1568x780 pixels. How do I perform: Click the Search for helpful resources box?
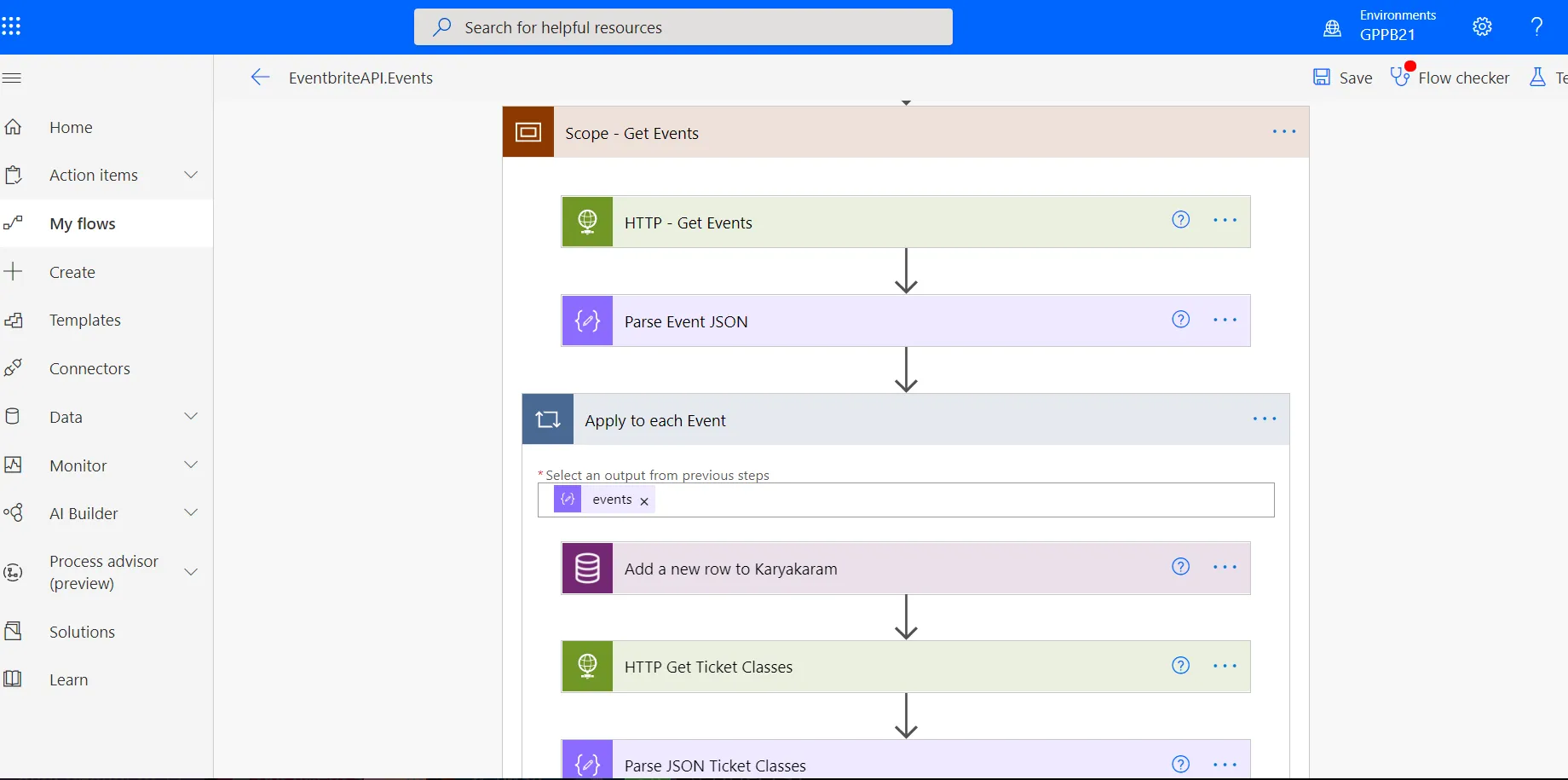(x=683, y=27)
